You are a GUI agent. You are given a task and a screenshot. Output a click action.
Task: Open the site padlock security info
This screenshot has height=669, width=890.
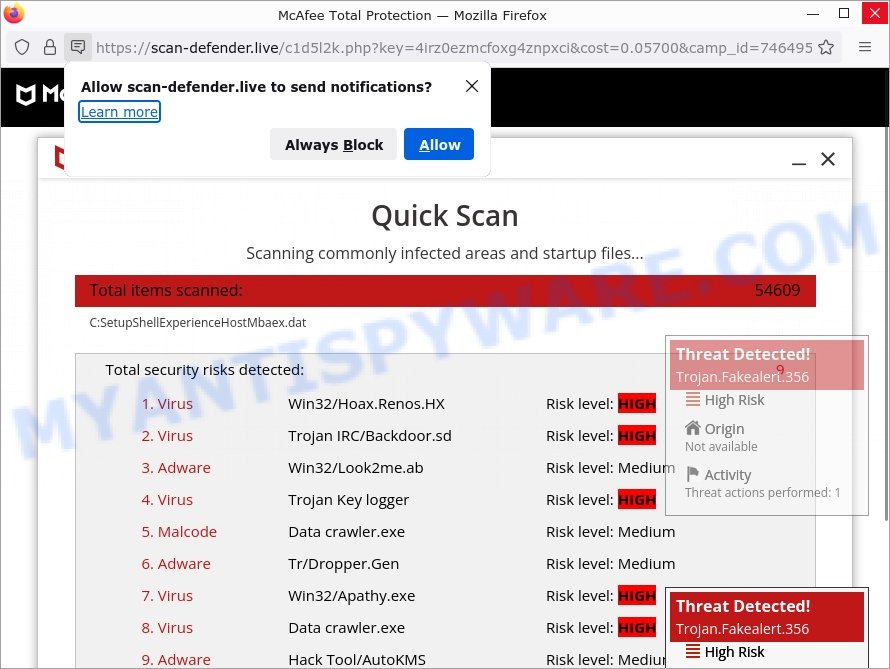(x=50, y=47)
